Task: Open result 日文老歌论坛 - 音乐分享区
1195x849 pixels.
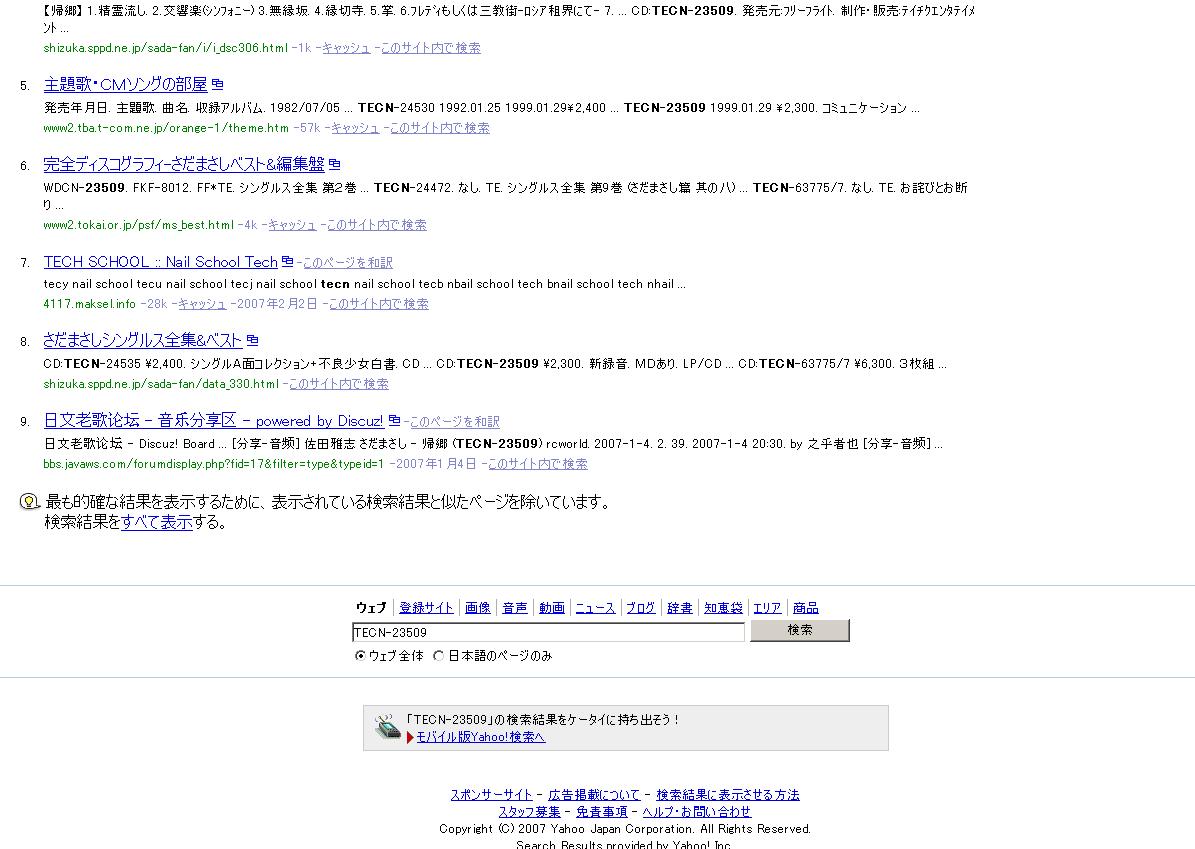Action: (x=214, y=421)
